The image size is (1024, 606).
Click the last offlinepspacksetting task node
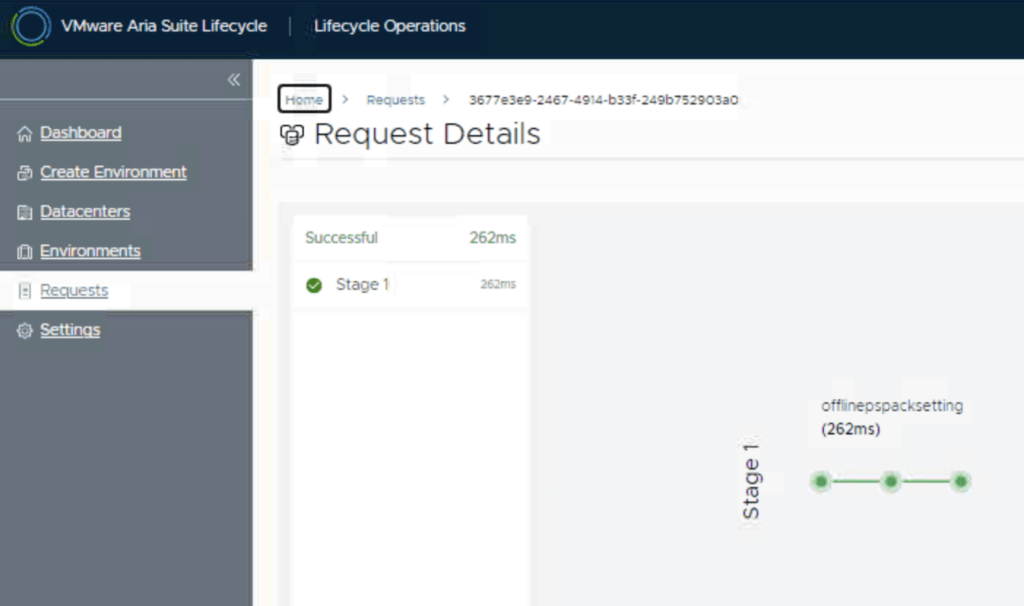pyautogui.click(x=960, y=482)
